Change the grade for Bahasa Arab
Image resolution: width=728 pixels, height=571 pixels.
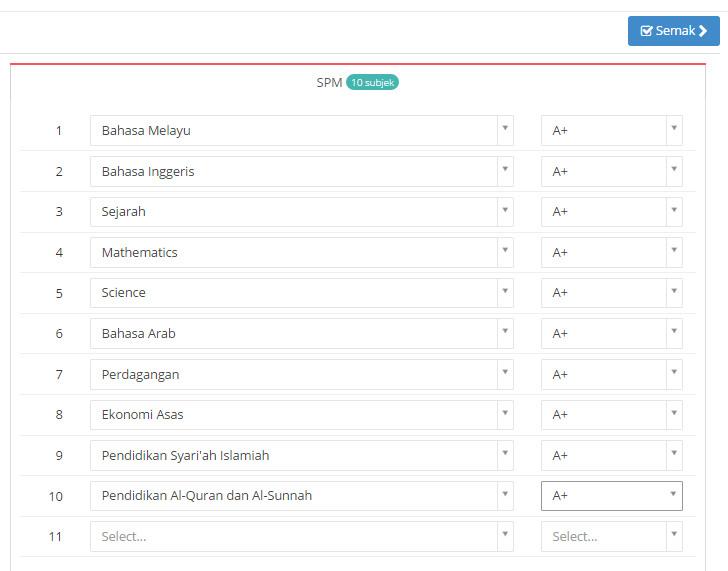(x=611, y=333)
